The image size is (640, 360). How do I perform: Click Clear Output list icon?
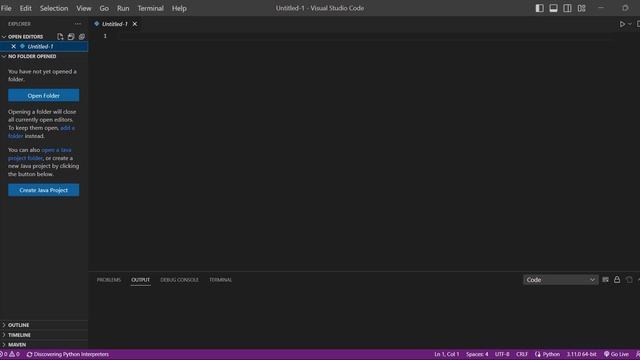coord(605,280)
